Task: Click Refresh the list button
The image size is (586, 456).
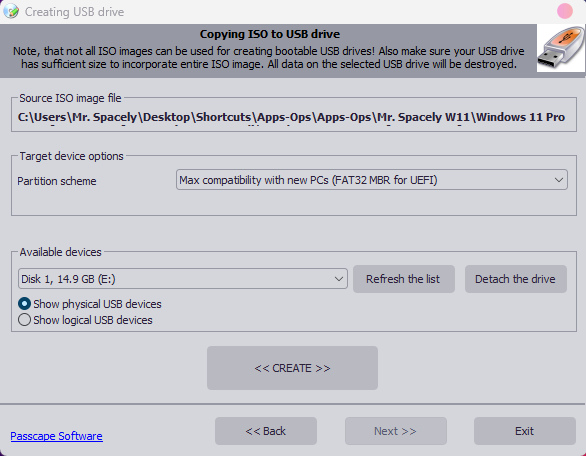Action: 404,279
